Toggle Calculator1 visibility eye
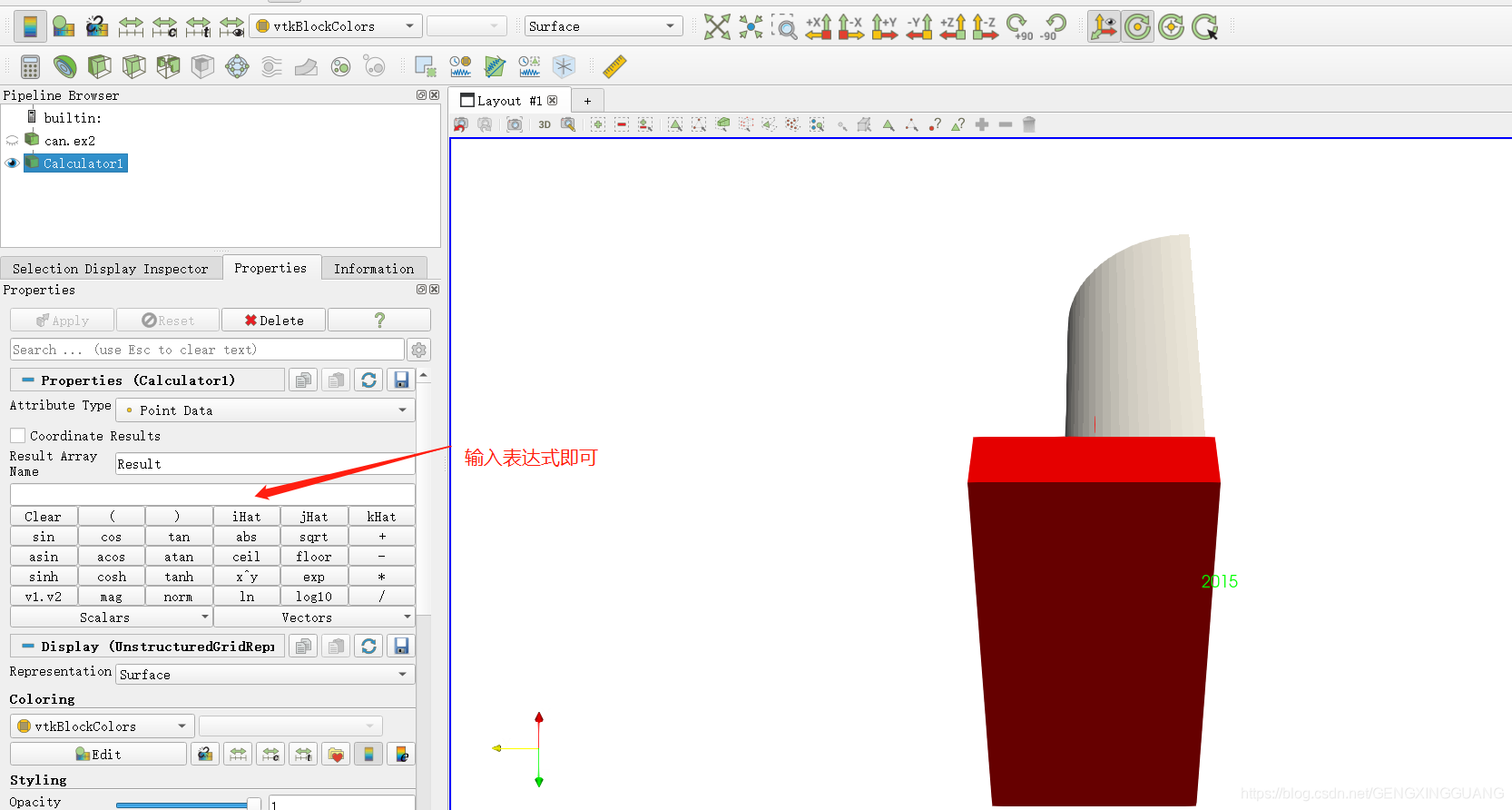 pos(12,163)
